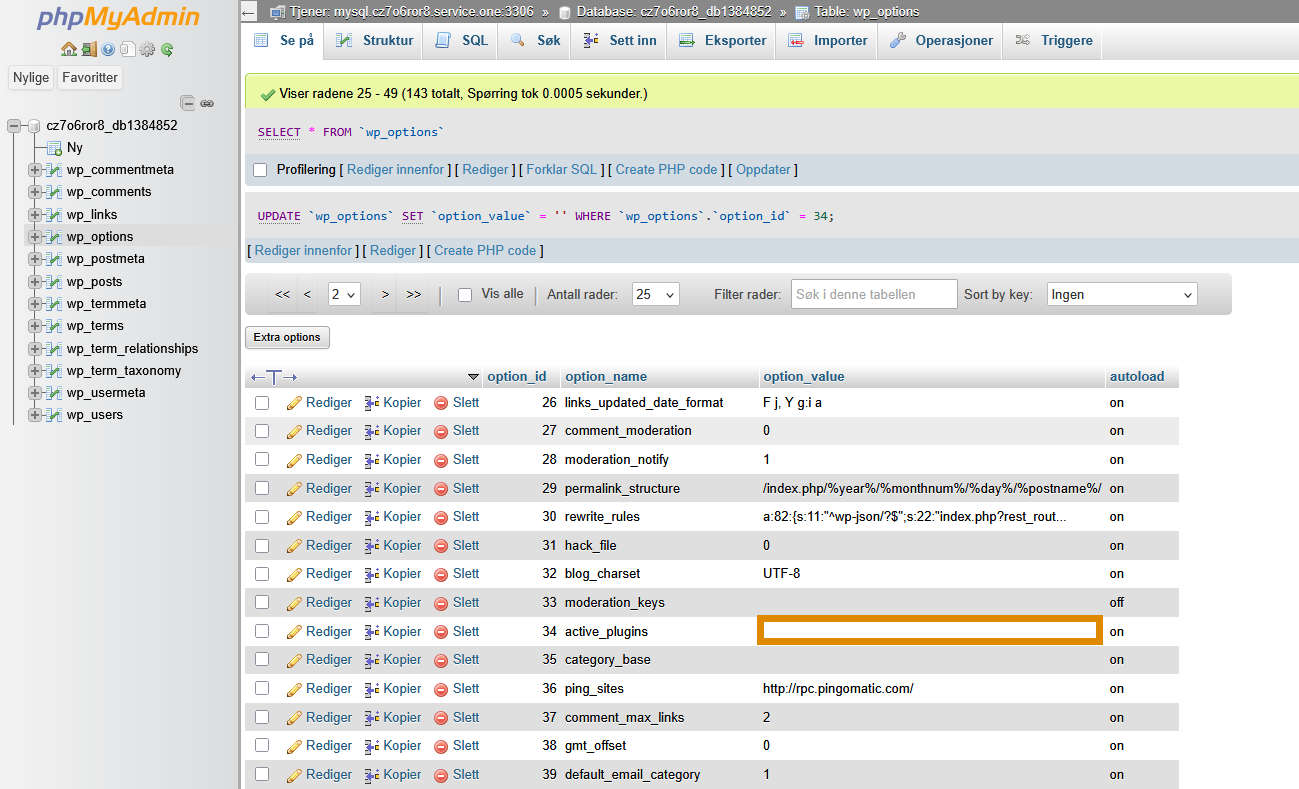Tick checkbox for links_updated_date_format row
The height and width of the screenshot is (789, 1299).
click(x=262, y=403)
